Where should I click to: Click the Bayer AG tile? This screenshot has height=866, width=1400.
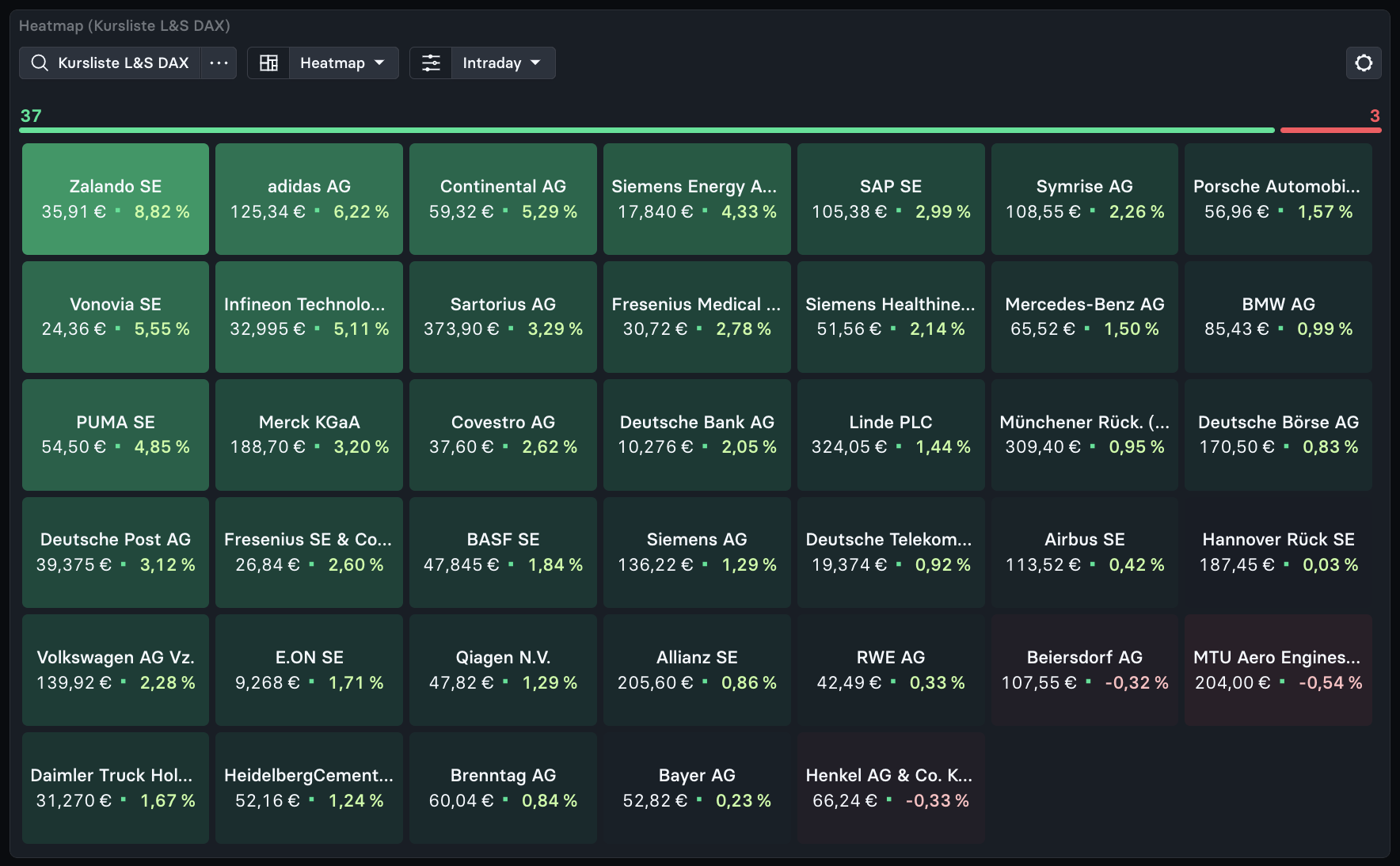click(697, 788)
